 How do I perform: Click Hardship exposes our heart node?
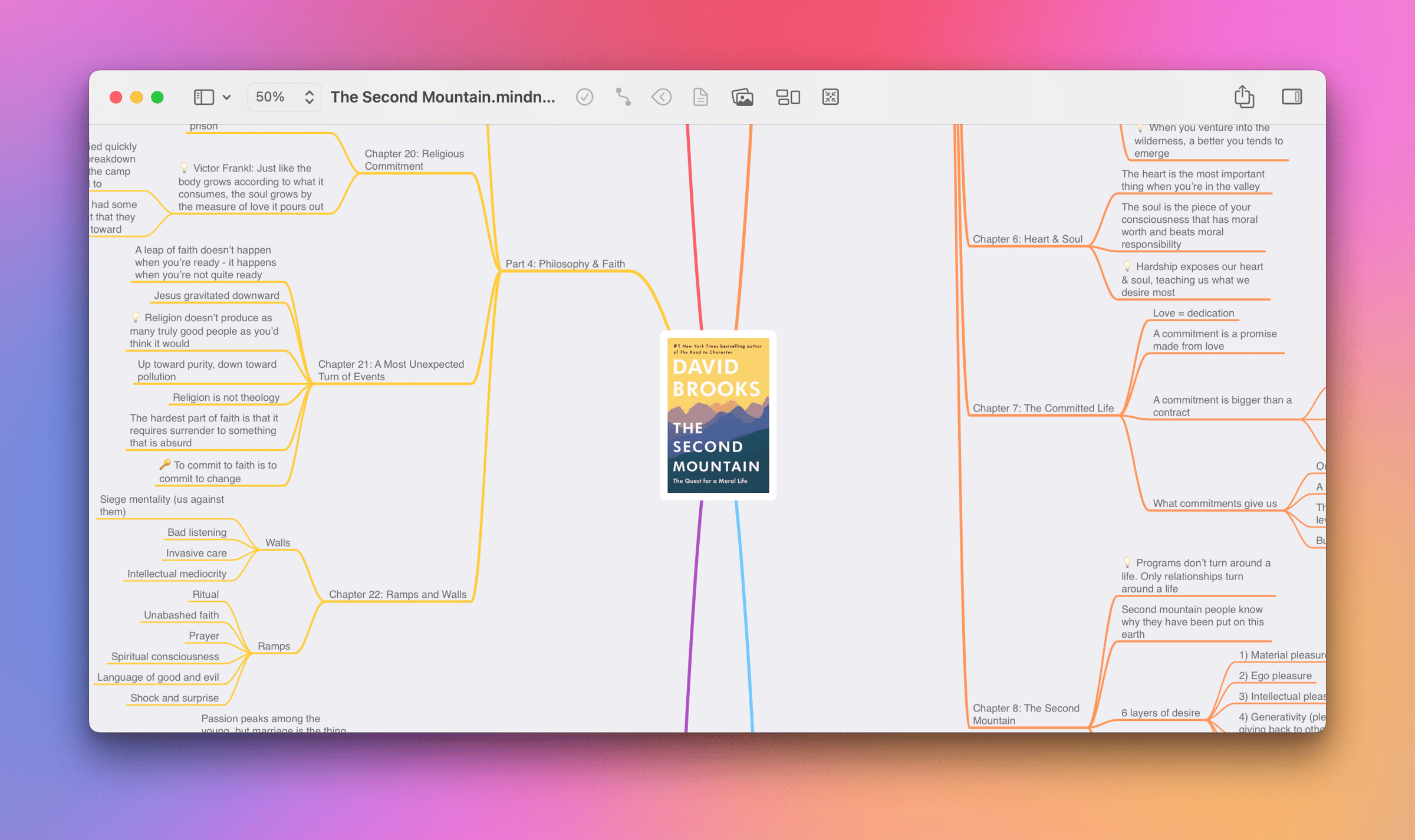pos(1192,279)
